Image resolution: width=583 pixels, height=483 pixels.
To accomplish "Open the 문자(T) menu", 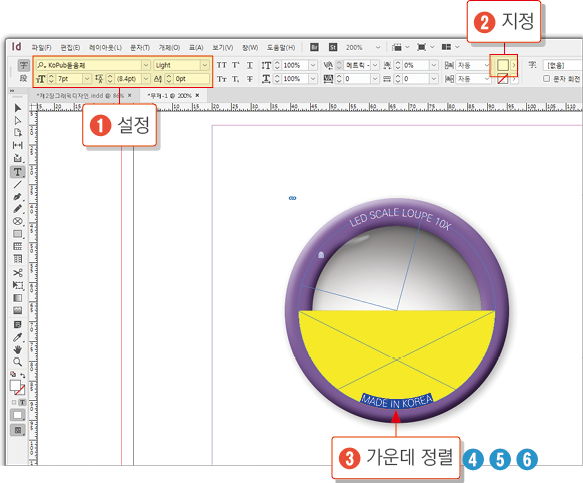I will 140,48.
